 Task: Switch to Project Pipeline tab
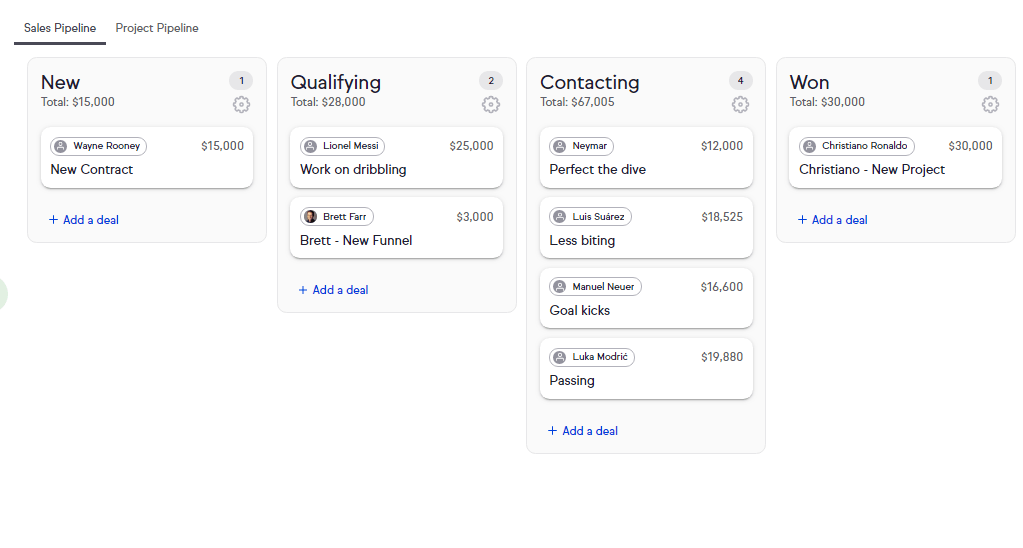[157, 28]
